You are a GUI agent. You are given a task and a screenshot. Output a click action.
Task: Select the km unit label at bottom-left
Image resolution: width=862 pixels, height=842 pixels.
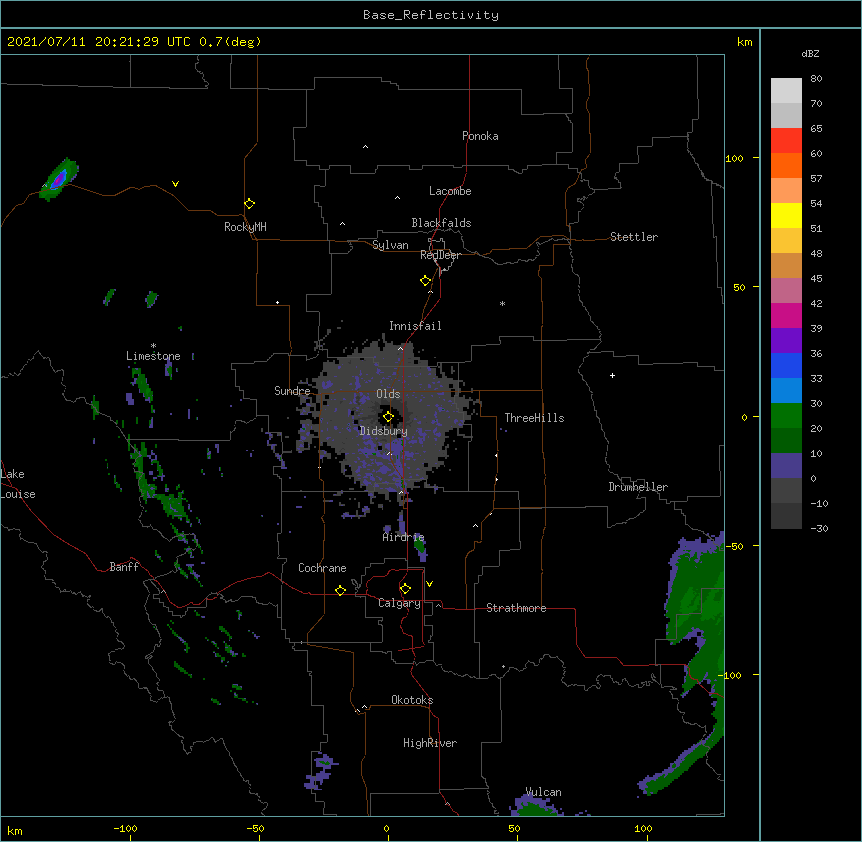pos(15,830)
